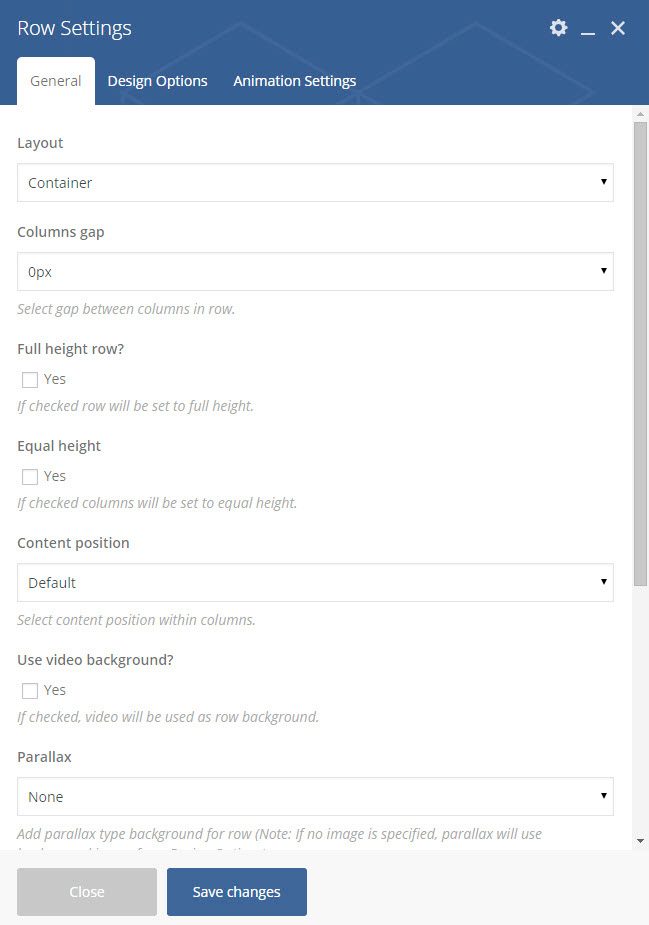649x925 pixels.
Task: Open the settings gear icon in header
Action: 559,28
